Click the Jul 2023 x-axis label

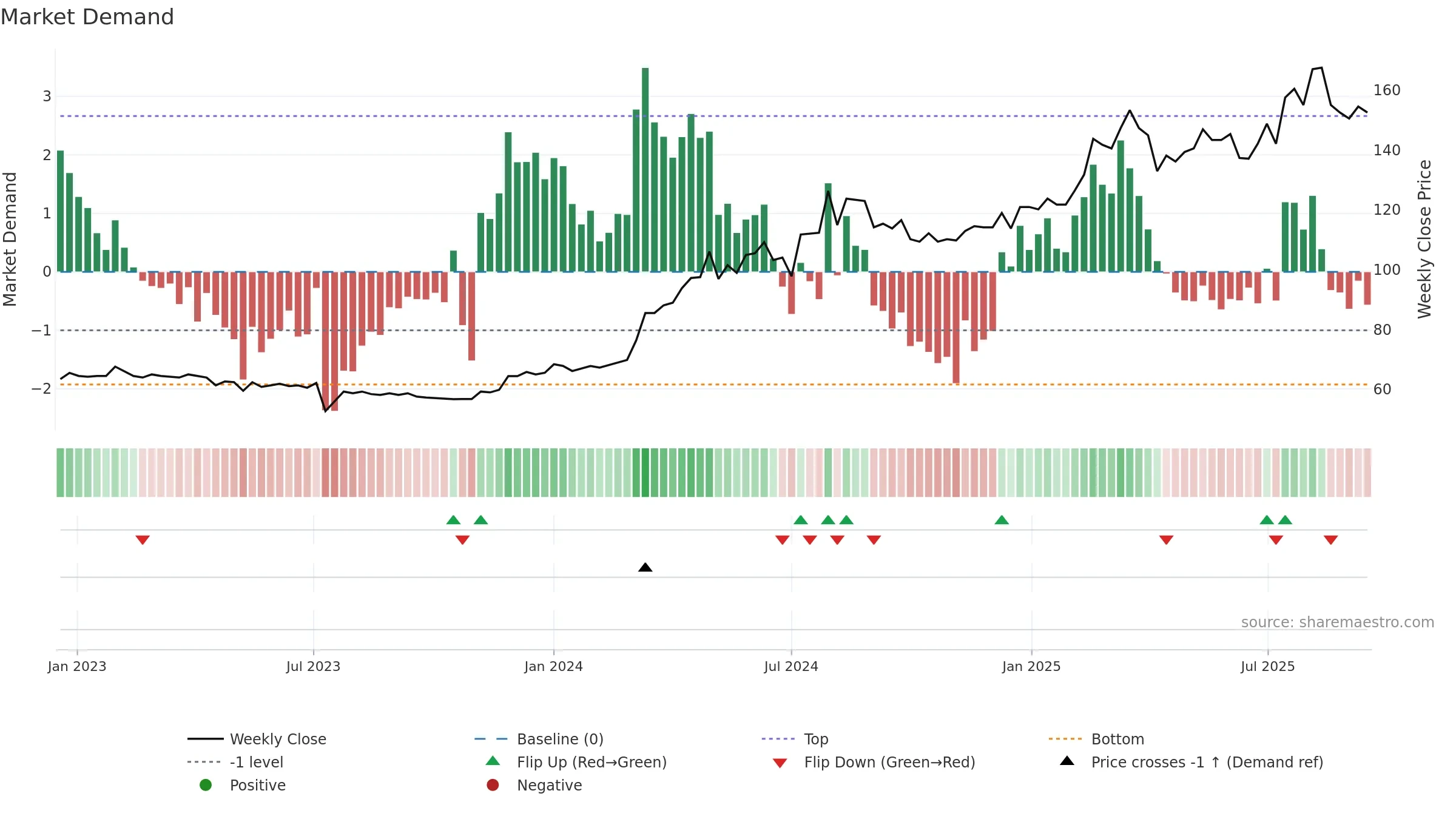(x=313, y=667)
